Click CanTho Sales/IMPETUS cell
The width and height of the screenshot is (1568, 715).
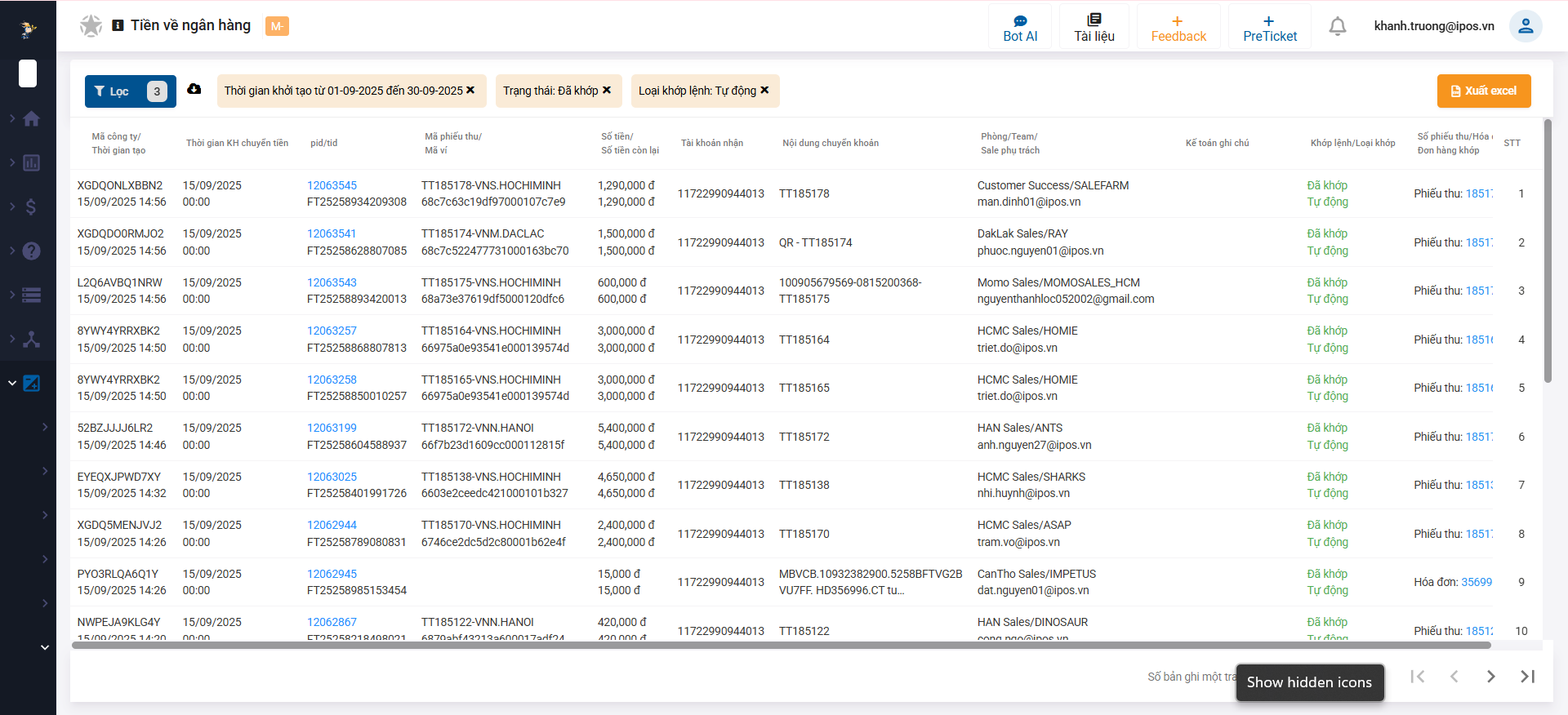1036,574
